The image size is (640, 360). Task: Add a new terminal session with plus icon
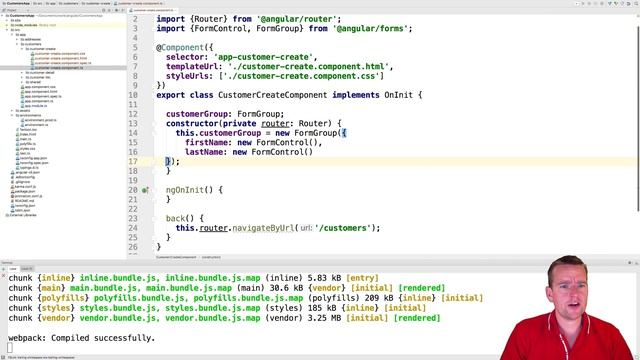(x=3, y=269)
